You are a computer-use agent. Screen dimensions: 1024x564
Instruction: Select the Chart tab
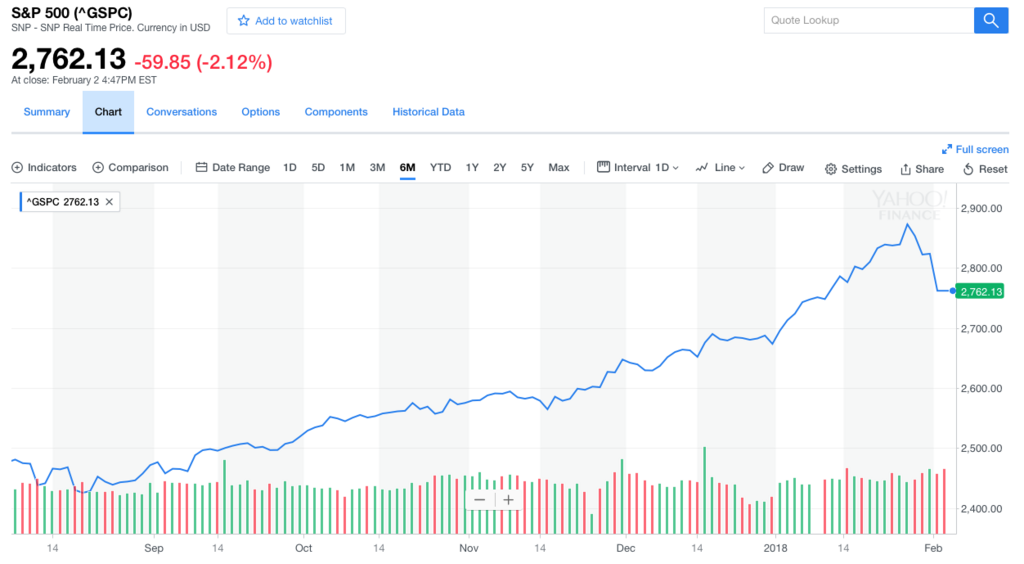(x=108, y=112)
